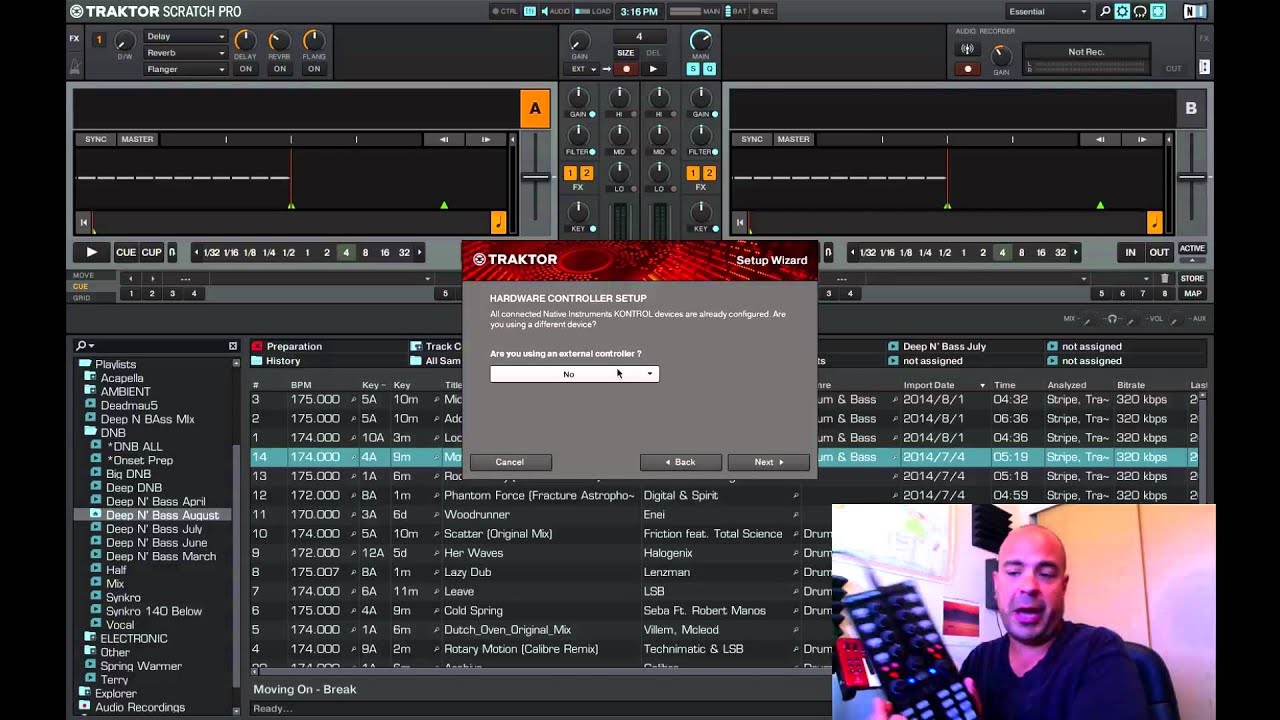Collapse the Playlists tree folder

[85, 365]
